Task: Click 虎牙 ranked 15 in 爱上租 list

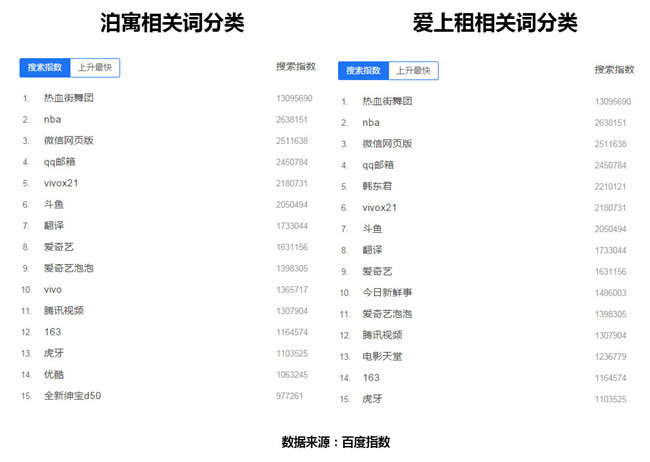Action: 372,399
